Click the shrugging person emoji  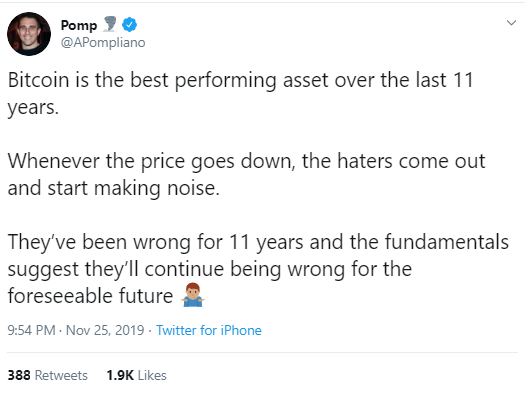pyautogui.click(x=193, y=295)
